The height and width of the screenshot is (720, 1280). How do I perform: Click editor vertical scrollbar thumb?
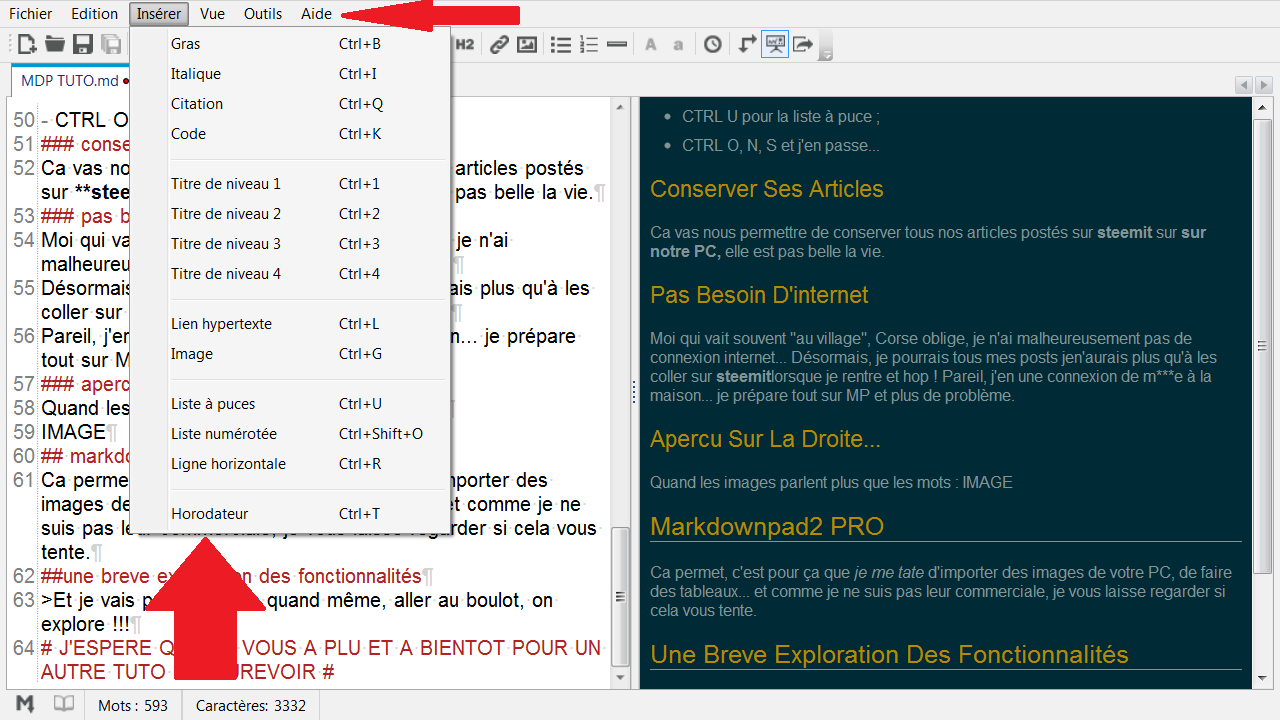[x=621, y=597]
